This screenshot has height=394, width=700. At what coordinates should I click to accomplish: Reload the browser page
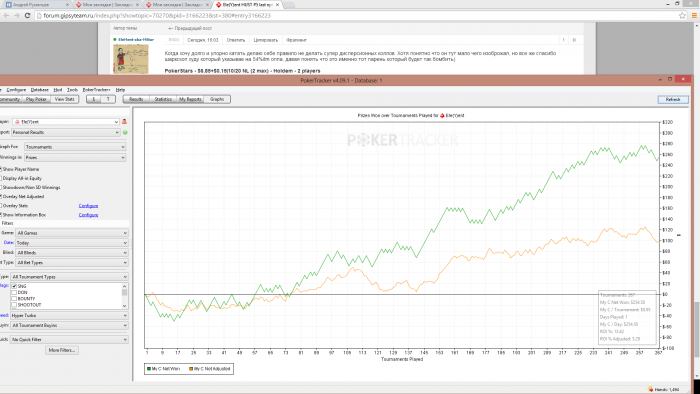[27, 15]
